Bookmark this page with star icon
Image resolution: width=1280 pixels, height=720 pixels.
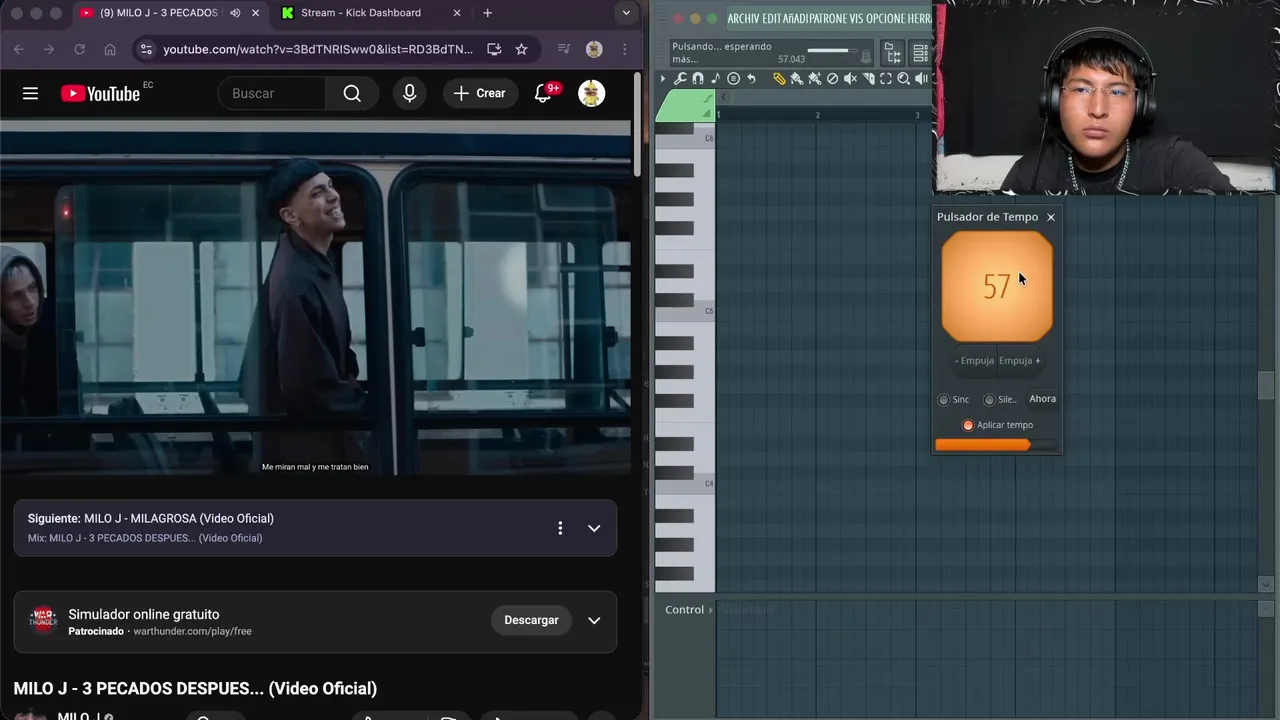(521, 49)
